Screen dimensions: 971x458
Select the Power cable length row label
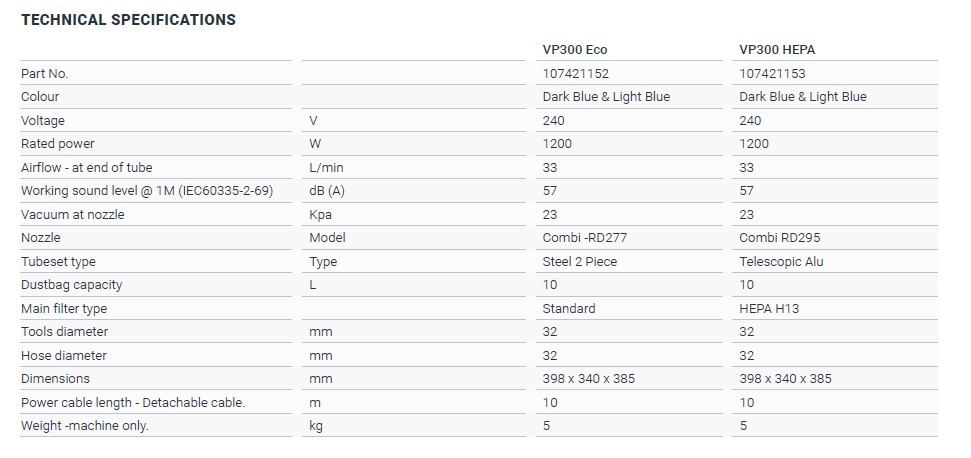tap(133, 403)
